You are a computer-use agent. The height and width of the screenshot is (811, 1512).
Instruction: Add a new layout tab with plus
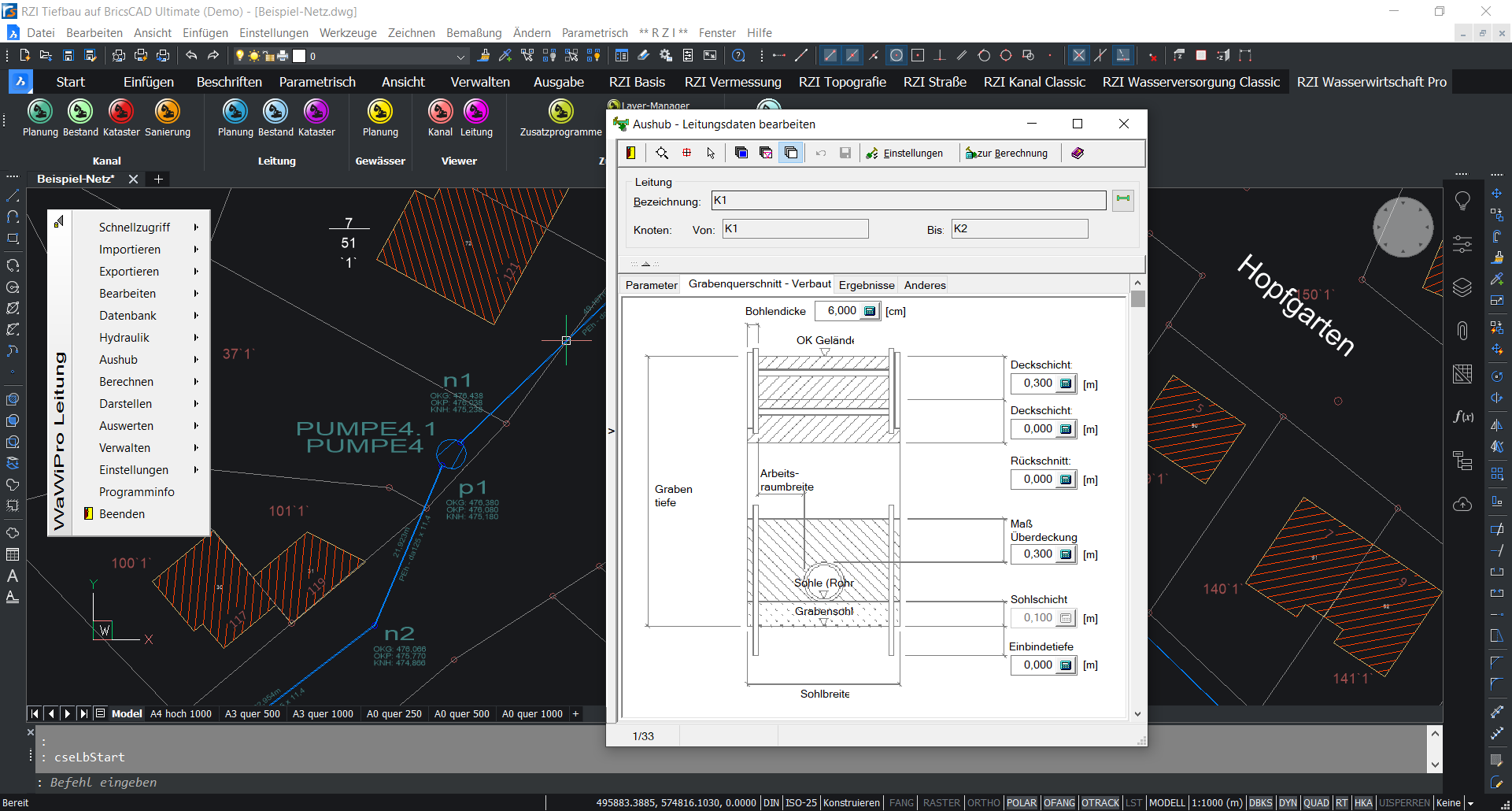pos(575,714)
